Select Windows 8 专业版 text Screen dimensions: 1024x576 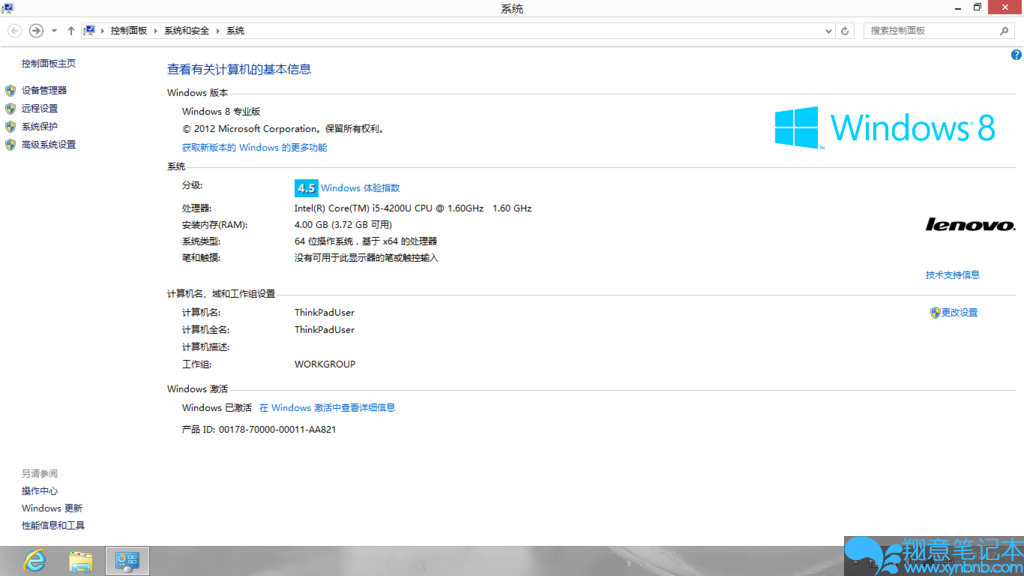pos(221,112)
